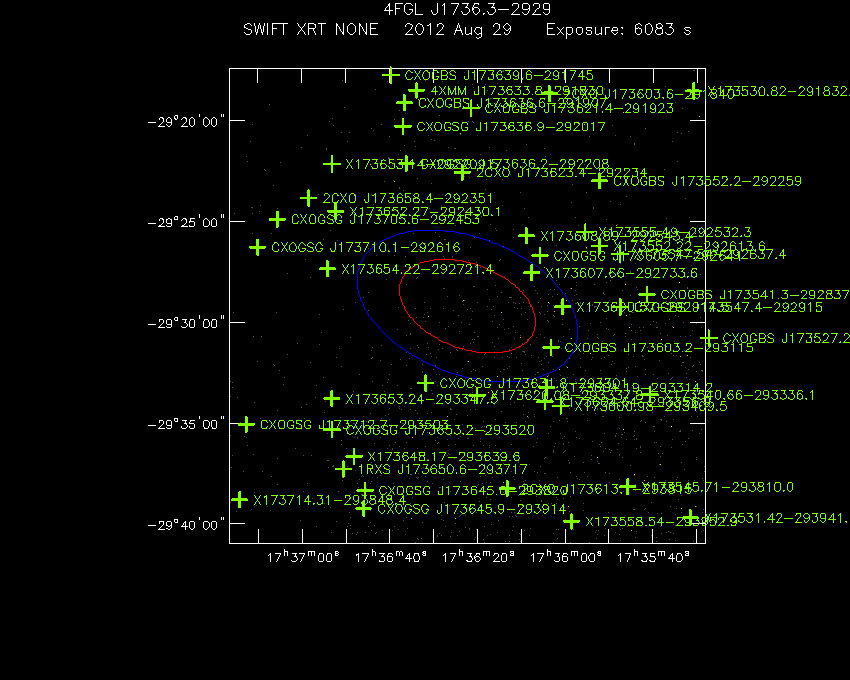
Task: Select the source label X173530.82-291832
Action: coord(778,91)
